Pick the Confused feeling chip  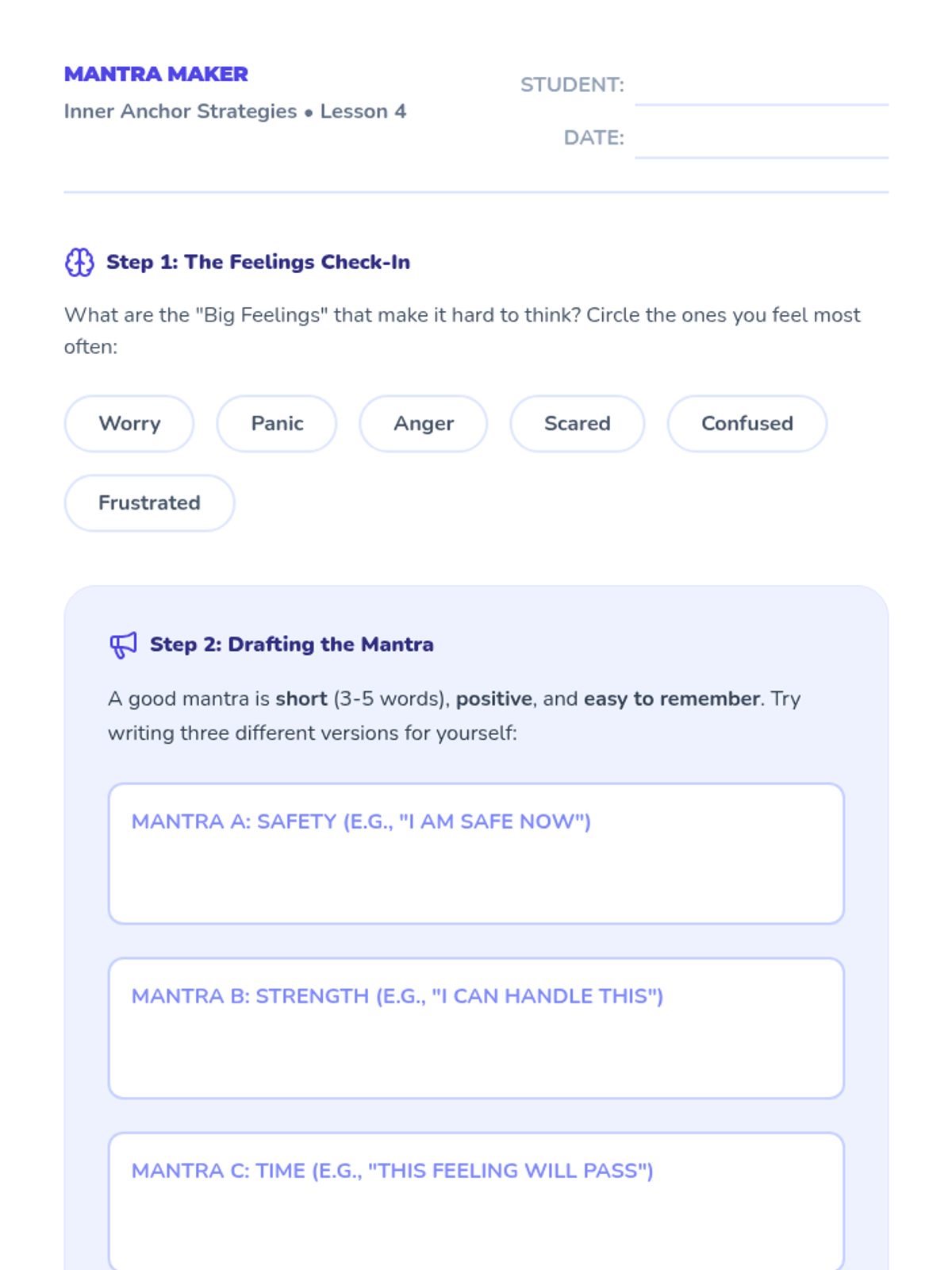(747, 424)
